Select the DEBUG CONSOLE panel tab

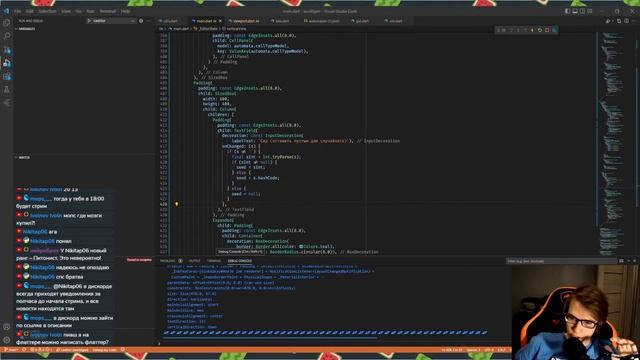[240, 261]
